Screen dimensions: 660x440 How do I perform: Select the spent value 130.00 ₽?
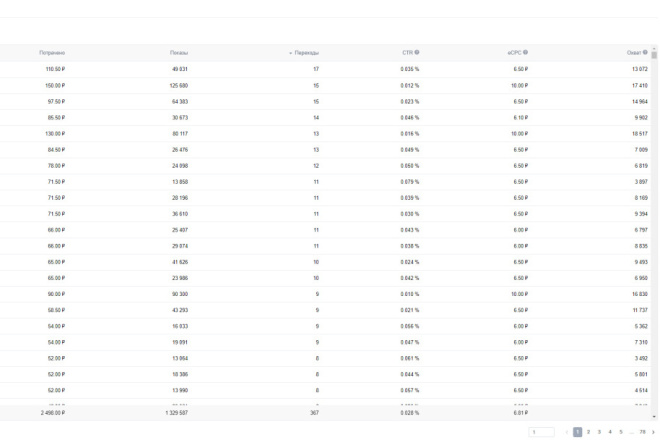pyautogui.click(x=55, y=133)
